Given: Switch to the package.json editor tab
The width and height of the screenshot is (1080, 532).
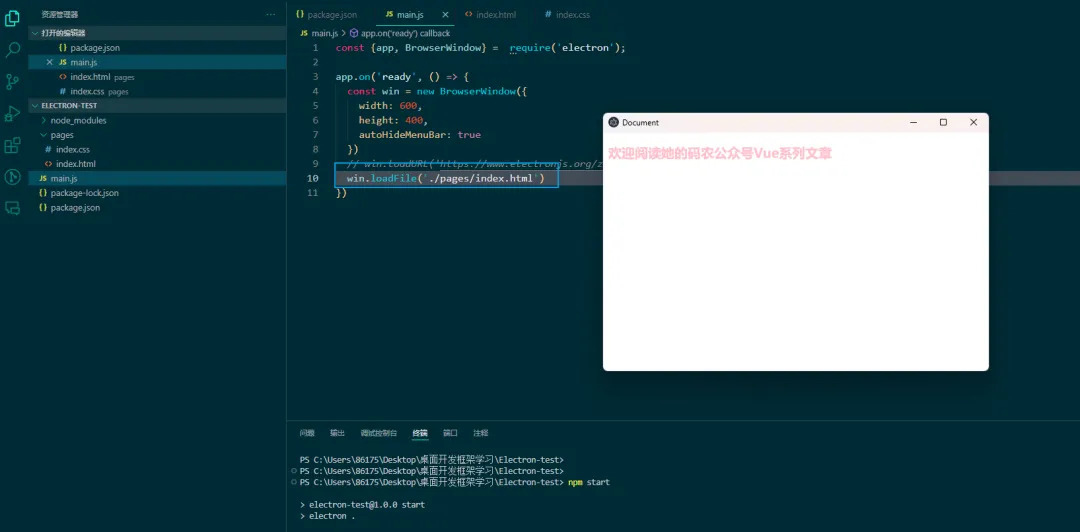Looking at the screenshot, I should (x=326, y=14).
